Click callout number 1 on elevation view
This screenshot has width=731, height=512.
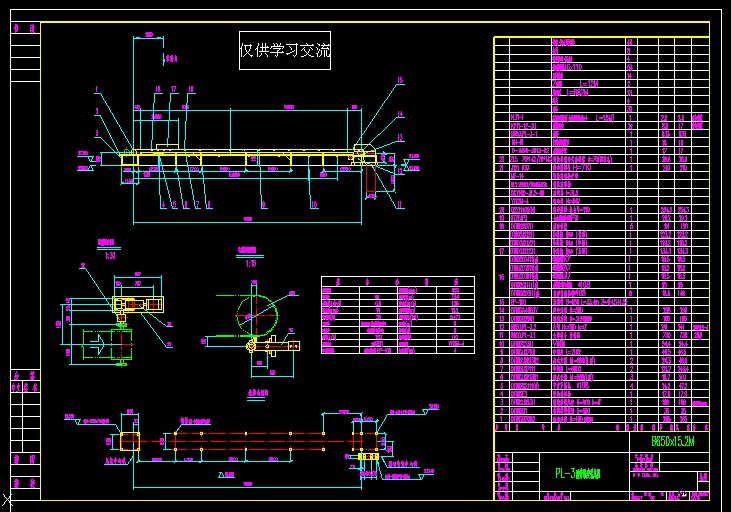(x=98, y=88)
